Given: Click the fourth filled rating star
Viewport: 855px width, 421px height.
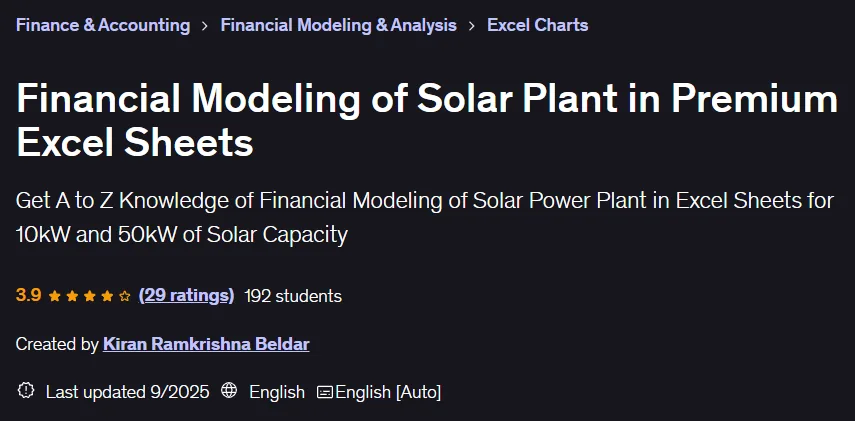Looking at the screenshot, I should (x=107, y=296).
